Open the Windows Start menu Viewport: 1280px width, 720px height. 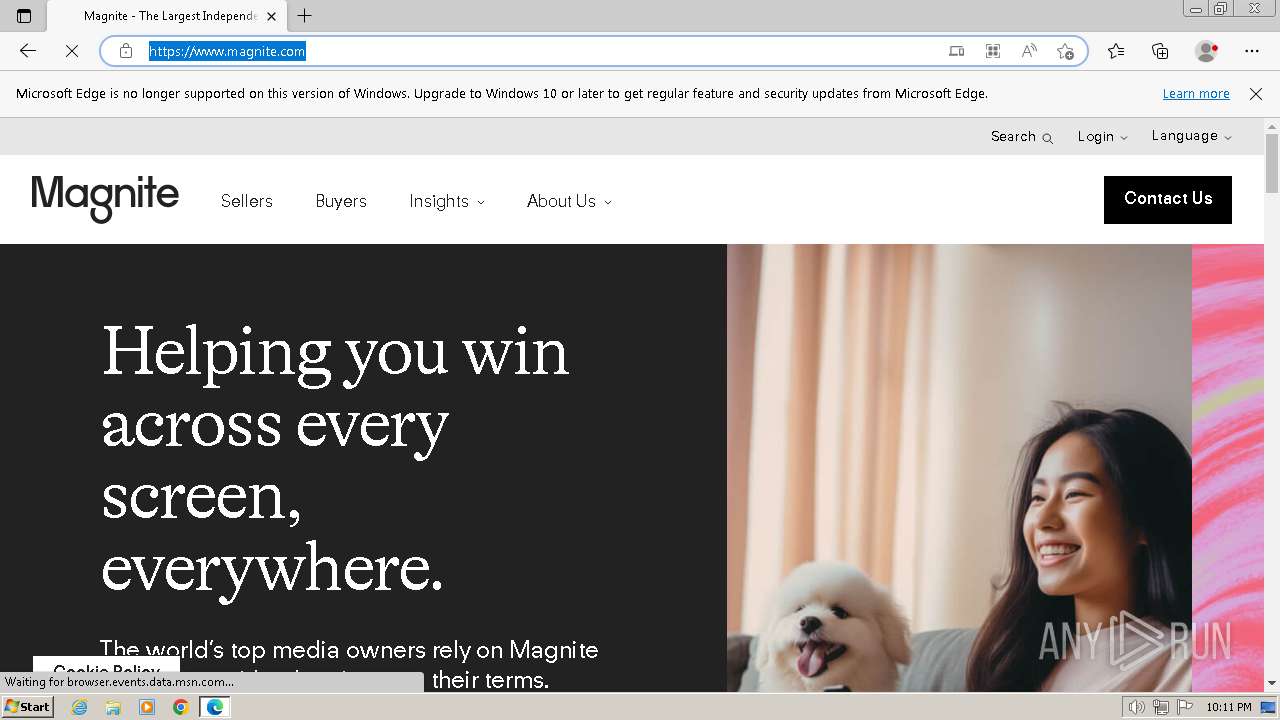tap(27, 707)
